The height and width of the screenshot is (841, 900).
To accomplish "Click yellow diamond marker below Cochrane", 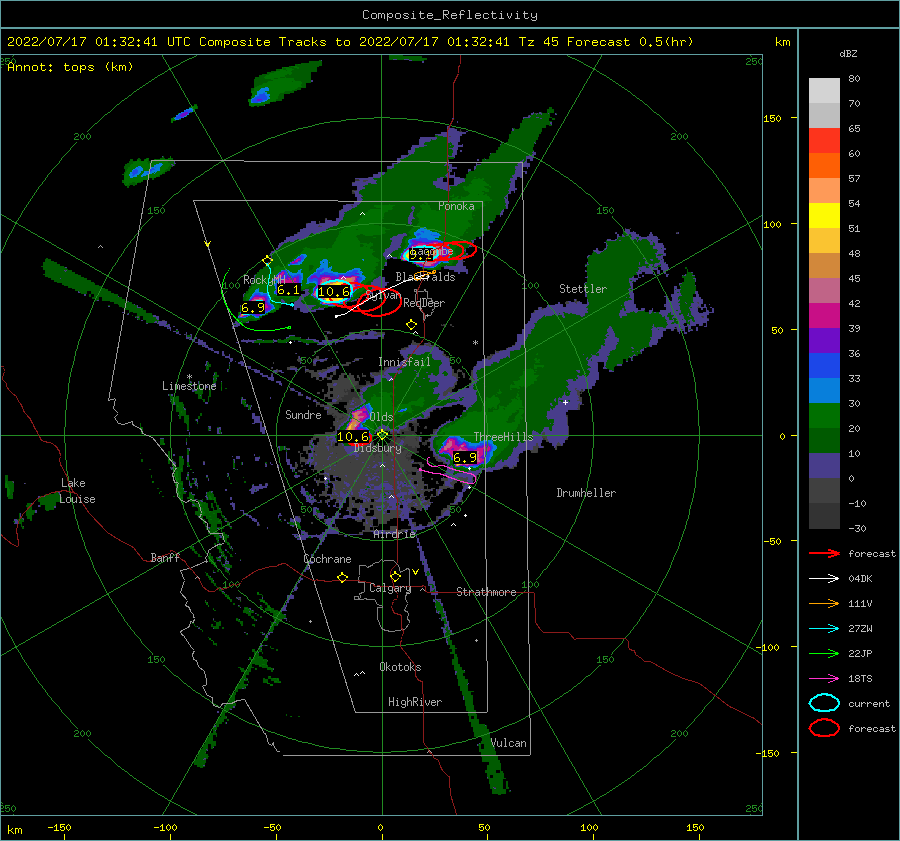I will pos(343,577).
